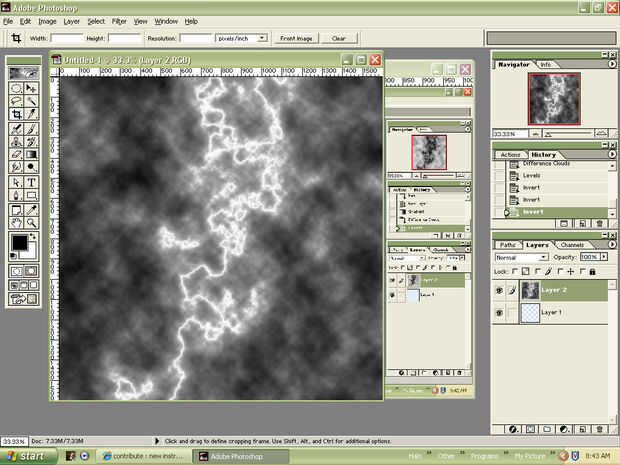The width and height of the screenshot is (620, 465).
Task: Enable the lock transparent pixels checkbox
Action: point(516,271)
